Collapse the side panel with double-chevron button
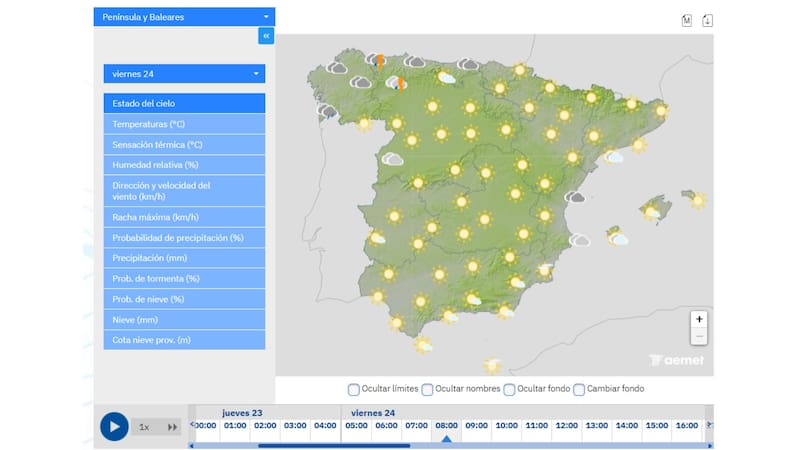The height and width of the screenshot is (450, 800). pyautogui.click(x=266, y=36)
